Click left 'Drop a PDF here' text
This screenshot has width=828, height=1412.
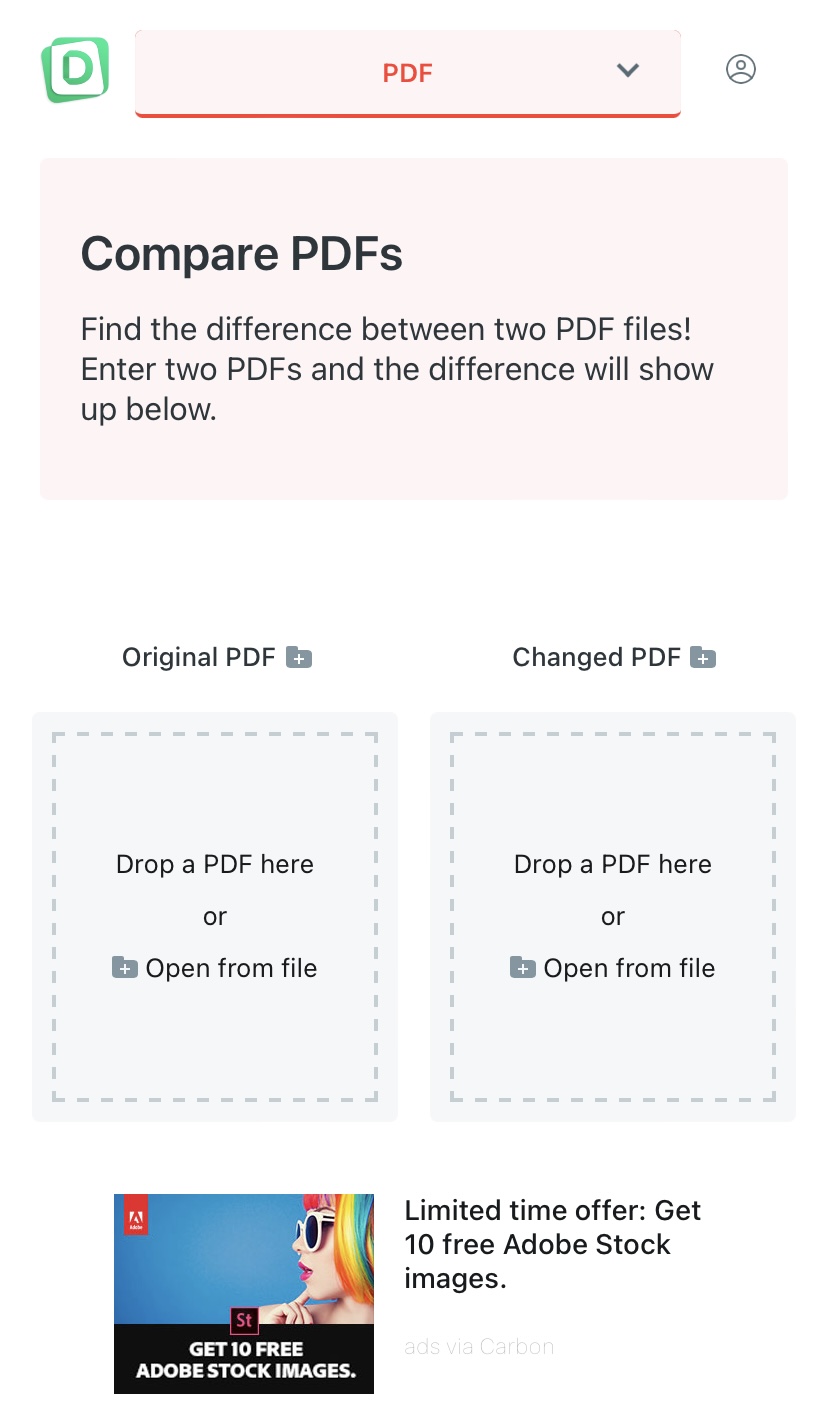215,864
